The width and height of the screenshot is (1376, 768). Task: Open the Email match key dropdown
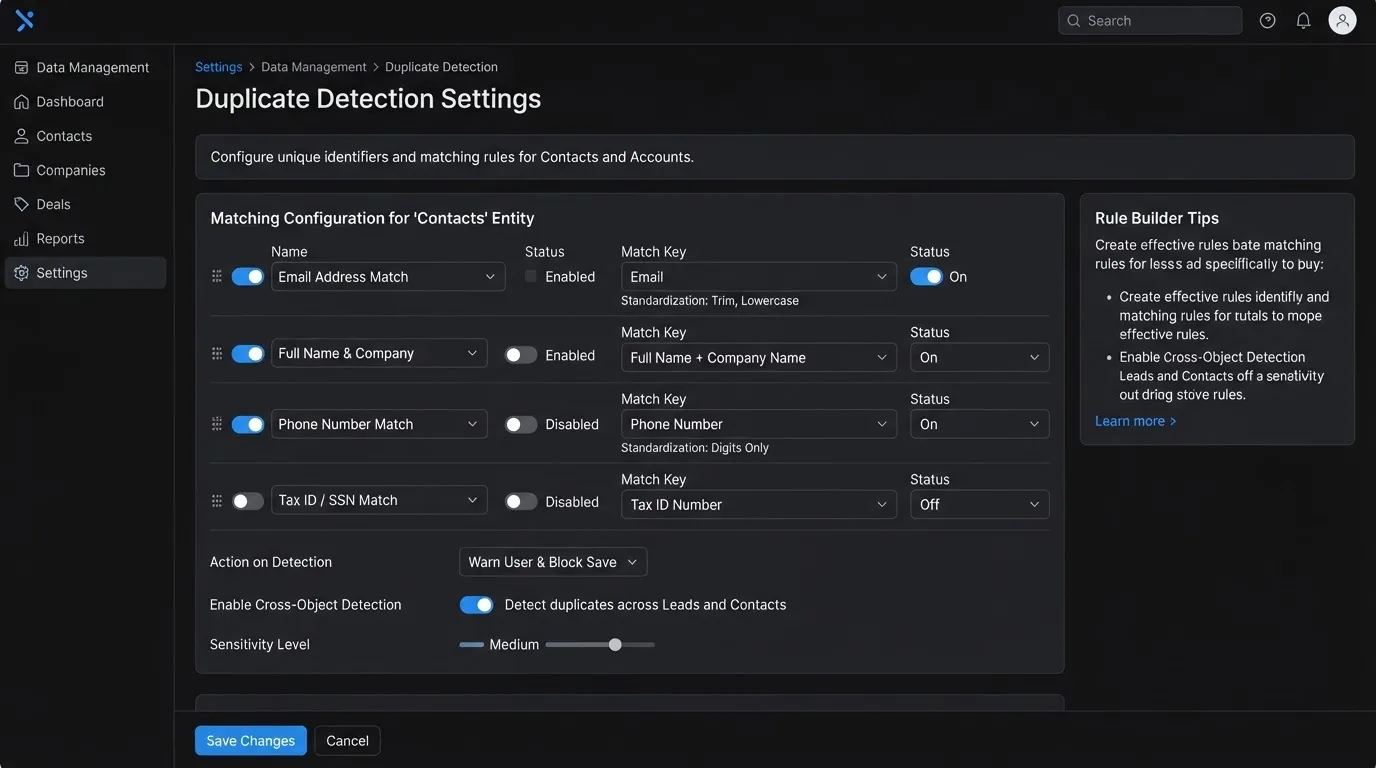759,277
